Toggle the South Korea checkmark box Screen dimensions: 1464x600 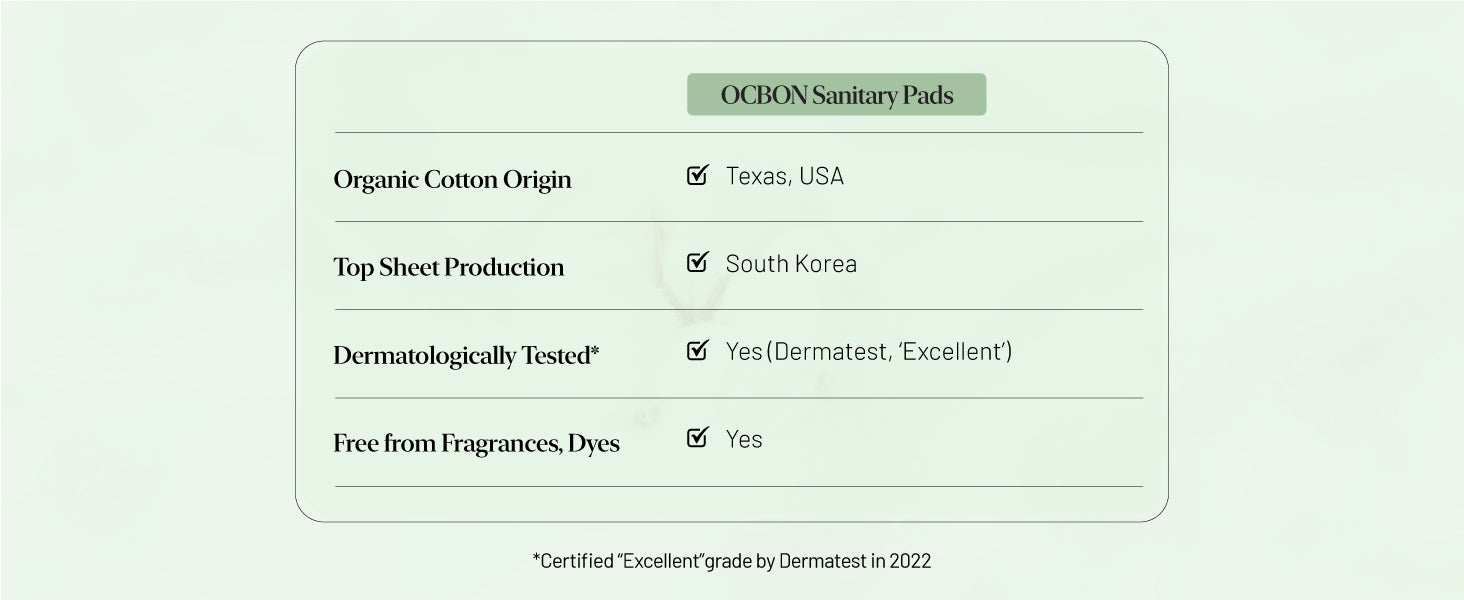tap(697, 264)
